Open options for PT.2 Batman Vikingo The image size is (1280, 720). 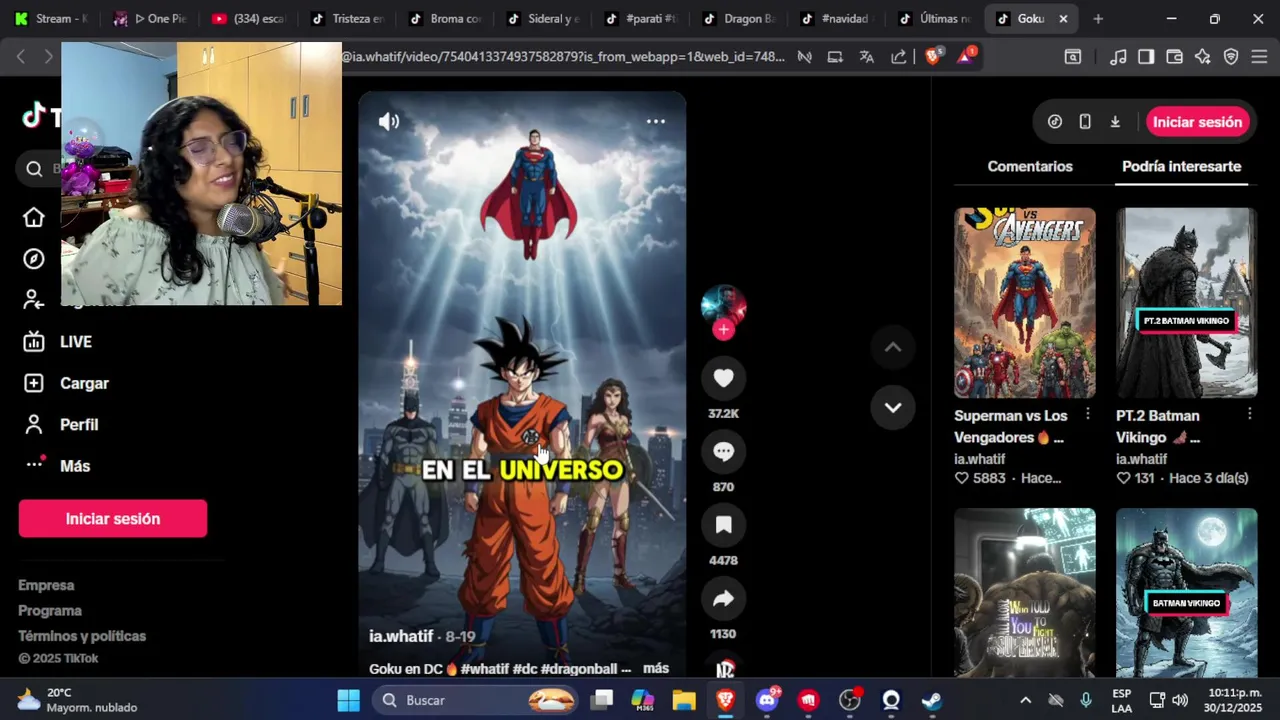(1250, 414)
